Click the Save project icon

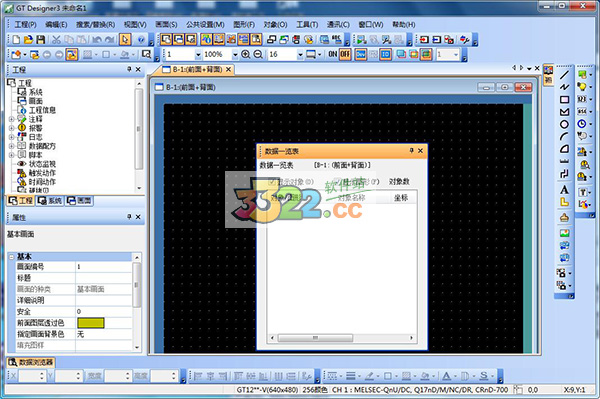tap(41, 39)
